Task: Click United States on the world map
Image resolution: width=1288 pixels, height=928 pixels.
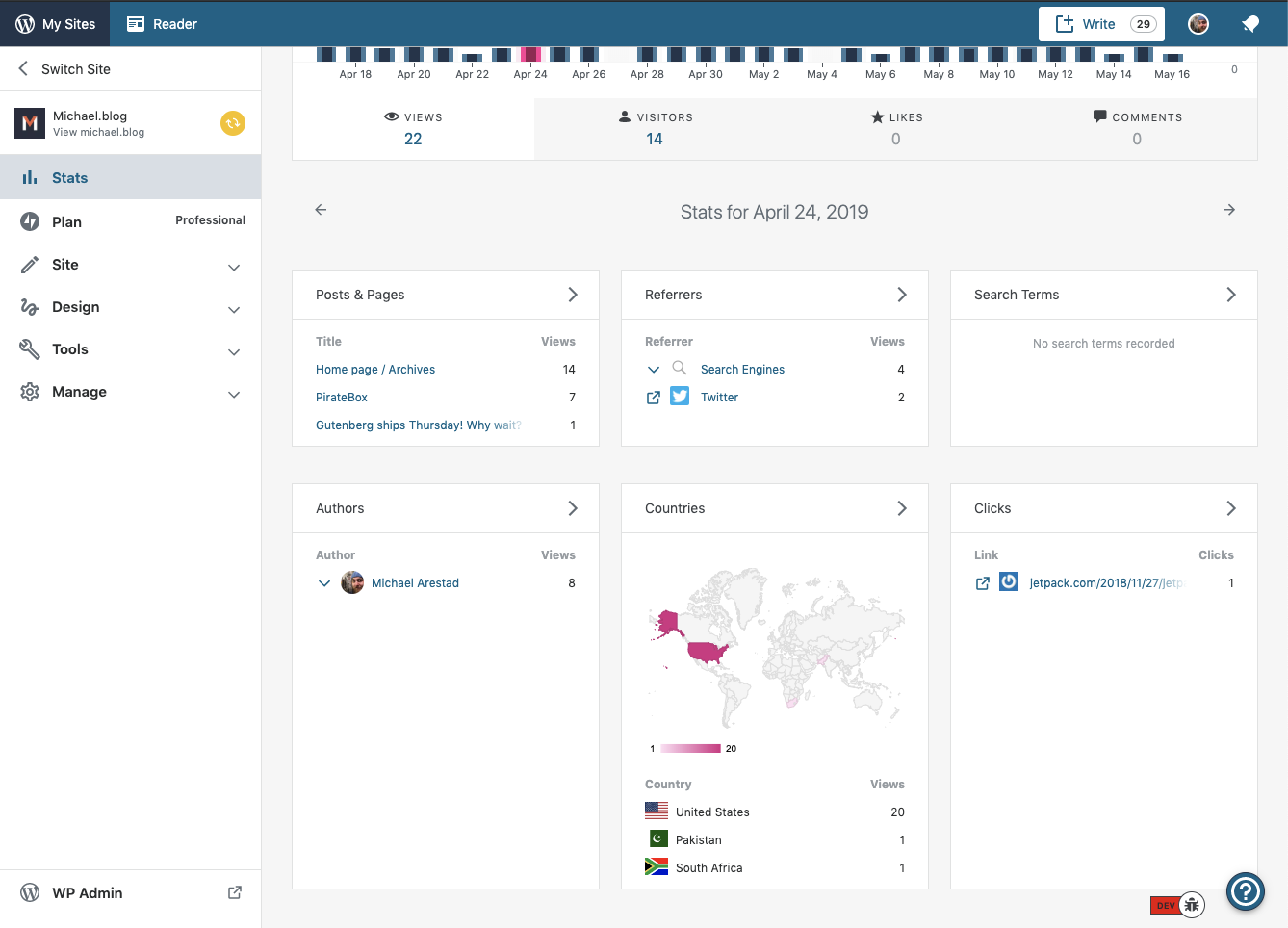Action: [708, 653]
